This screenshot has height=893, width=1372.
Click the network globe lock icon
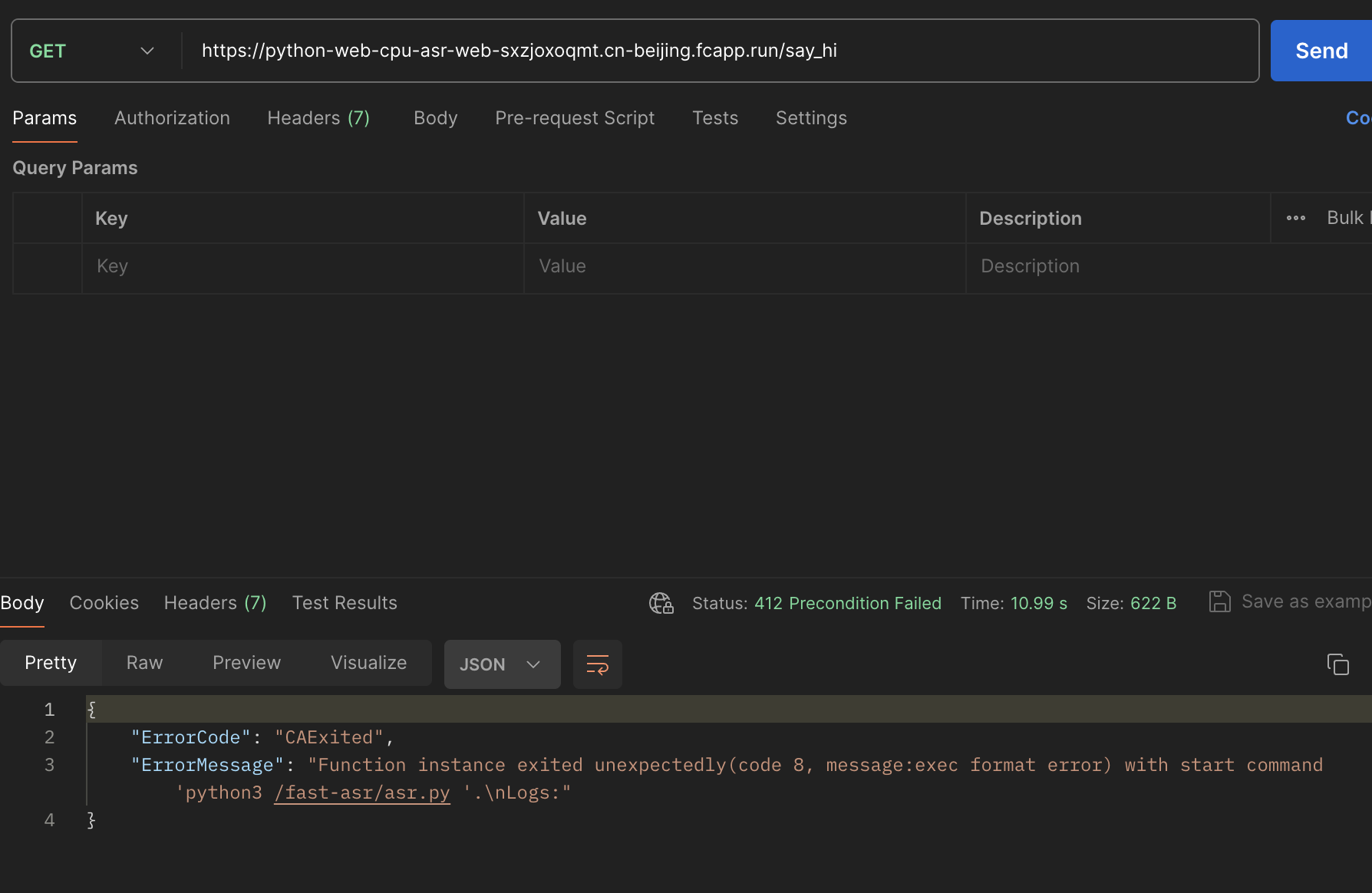661,603
